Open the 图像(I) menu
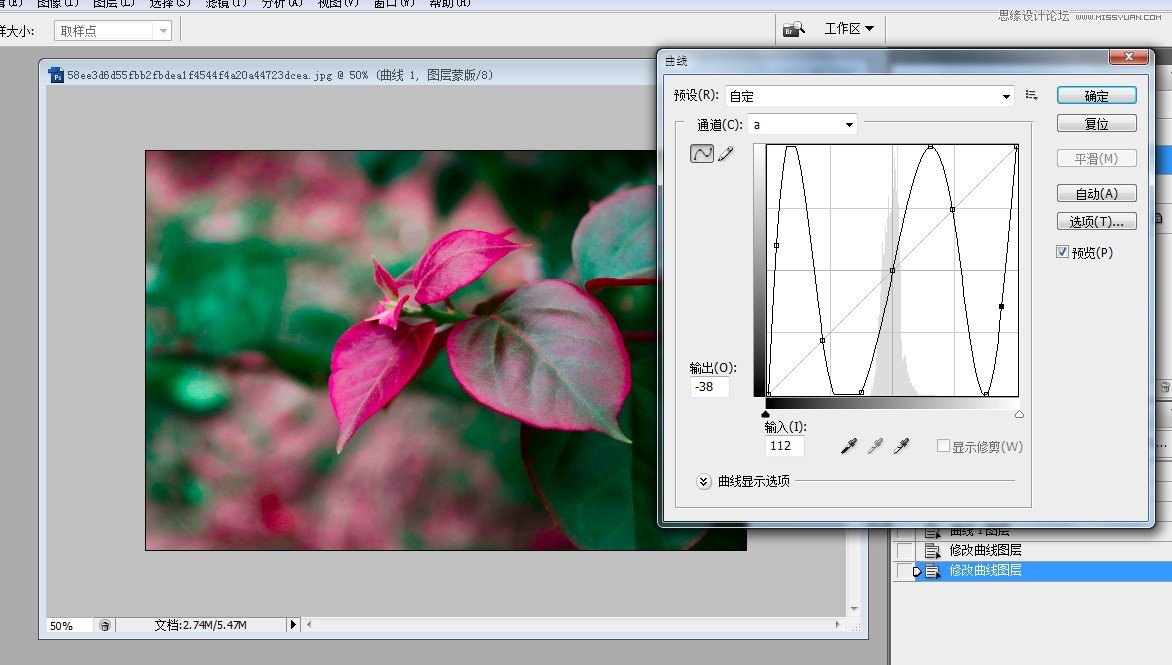Screen dimensions: 1172x665 58,3
